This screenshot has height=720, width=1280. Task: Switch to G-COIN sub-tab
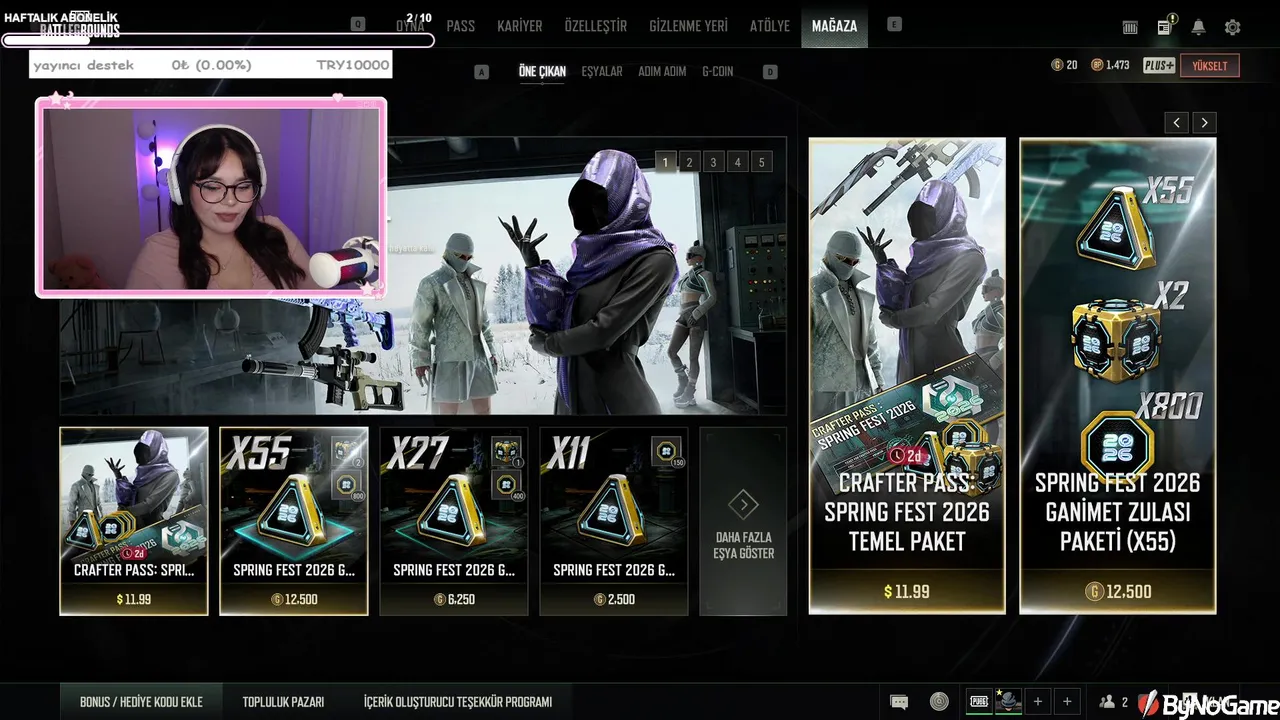pyautogui.click(x=718, y=72)
